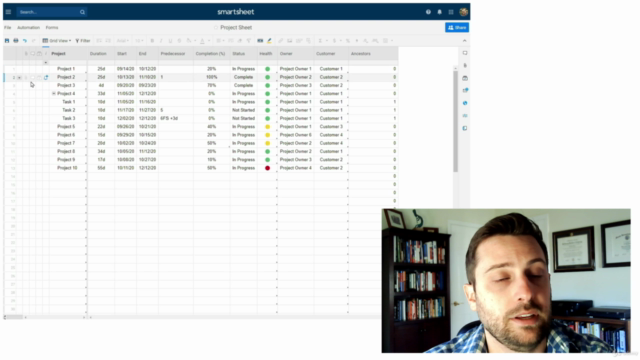
Task: Open the row 2 menu dropdown arrow
Action: coord(19,77)
